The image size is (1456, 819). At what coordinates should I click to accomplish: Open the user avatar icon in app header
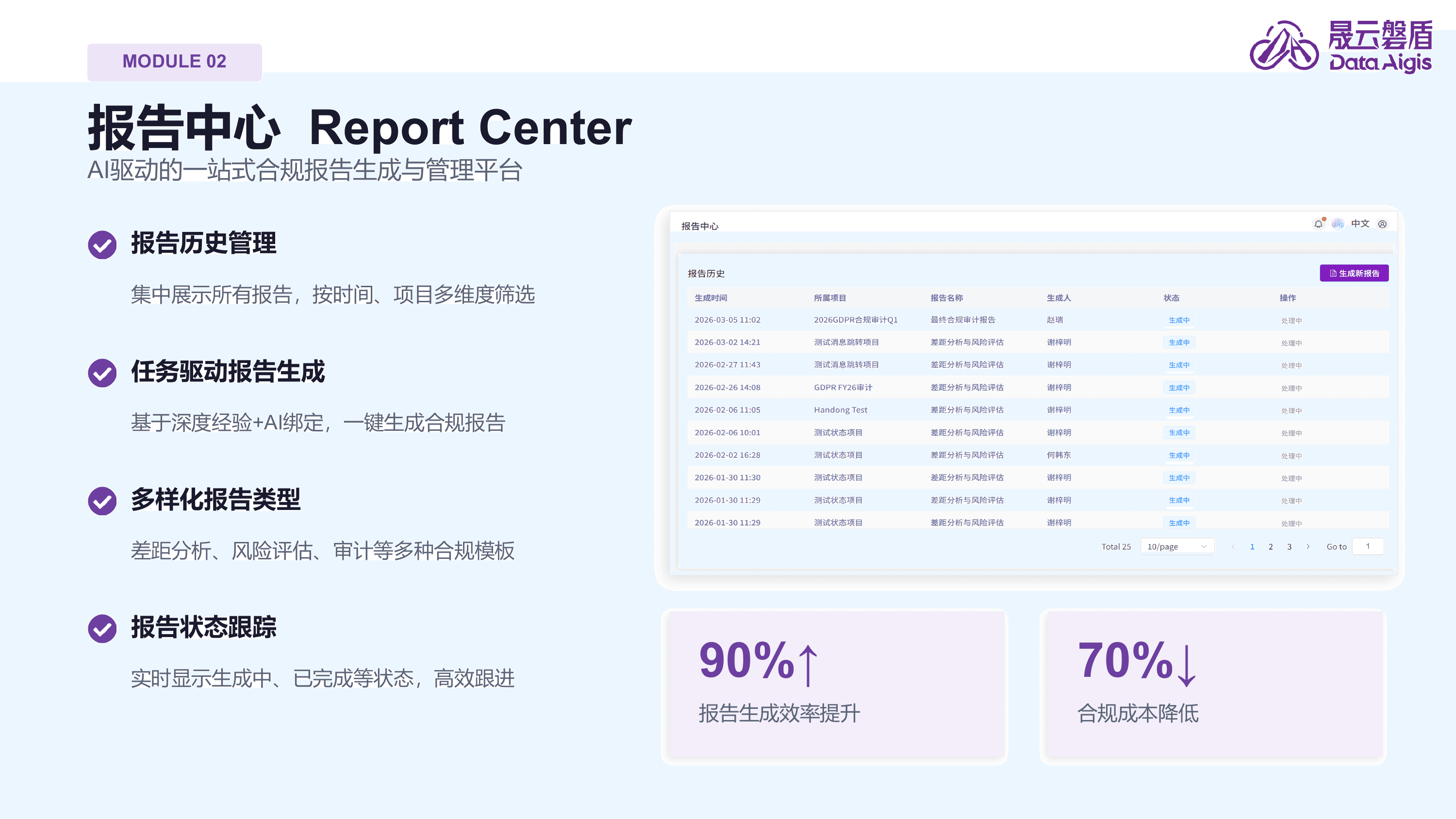pos(1384,224)
